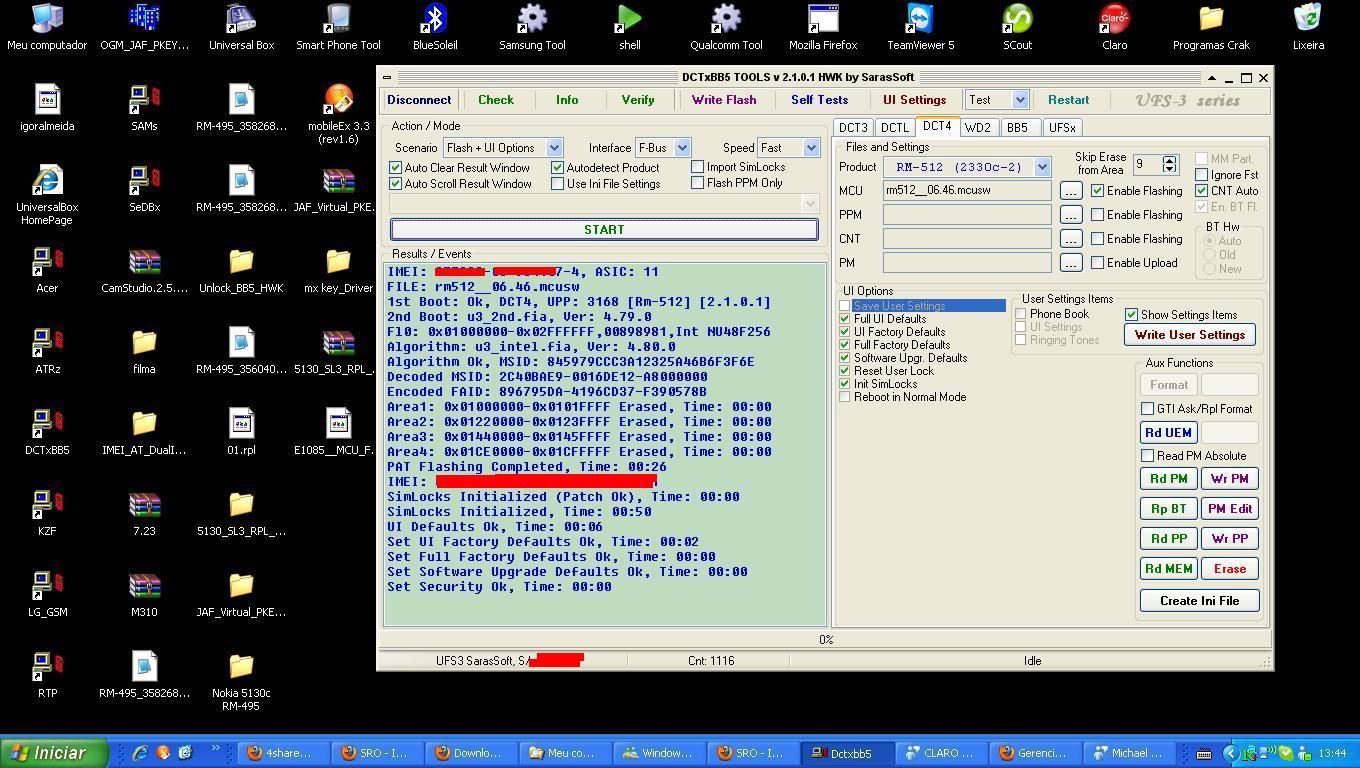Enable Import SimLocks checkbox
This screenshot has width=1360, height=768.
tap(698, 167)
